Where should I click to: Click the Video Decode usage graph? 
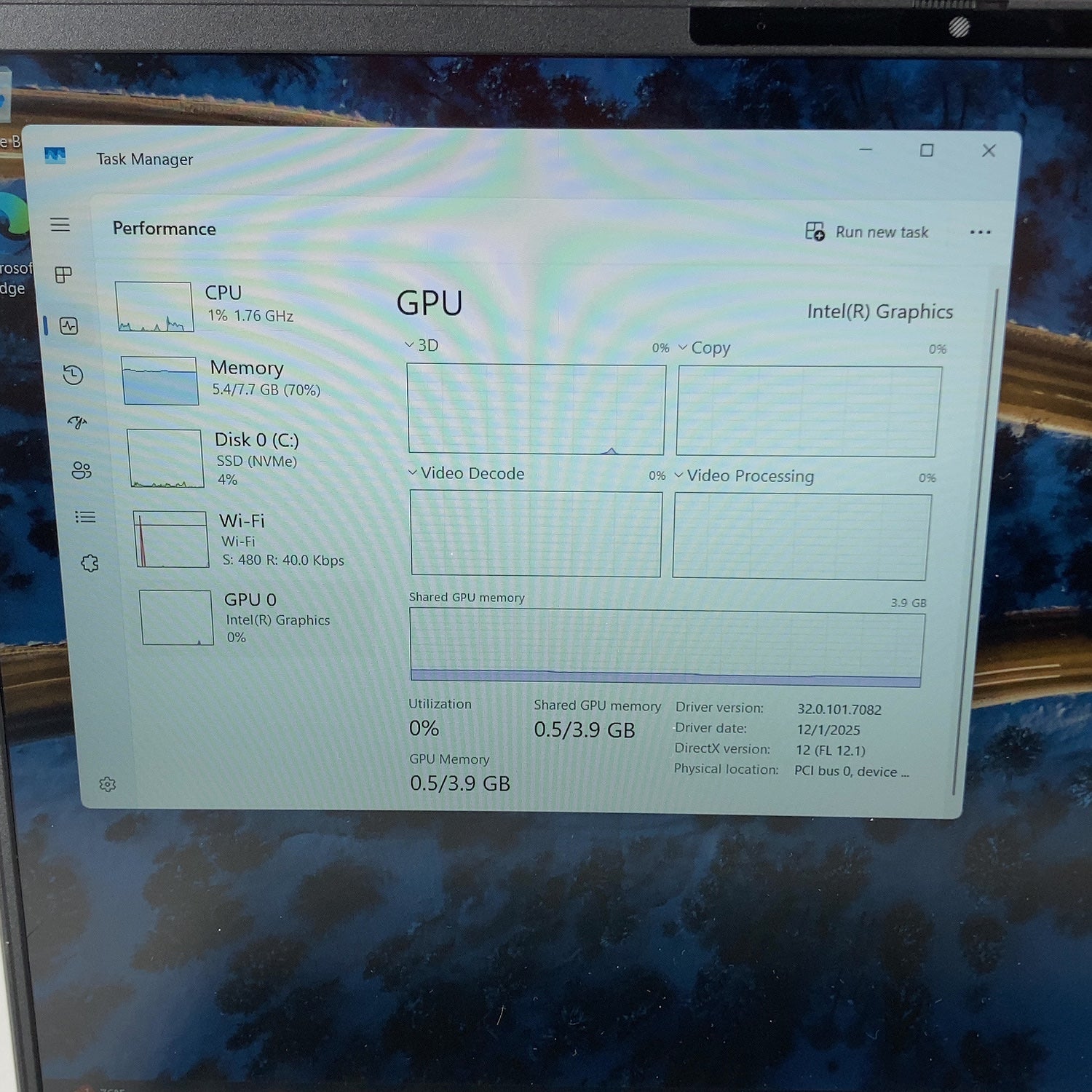point(537,533)
